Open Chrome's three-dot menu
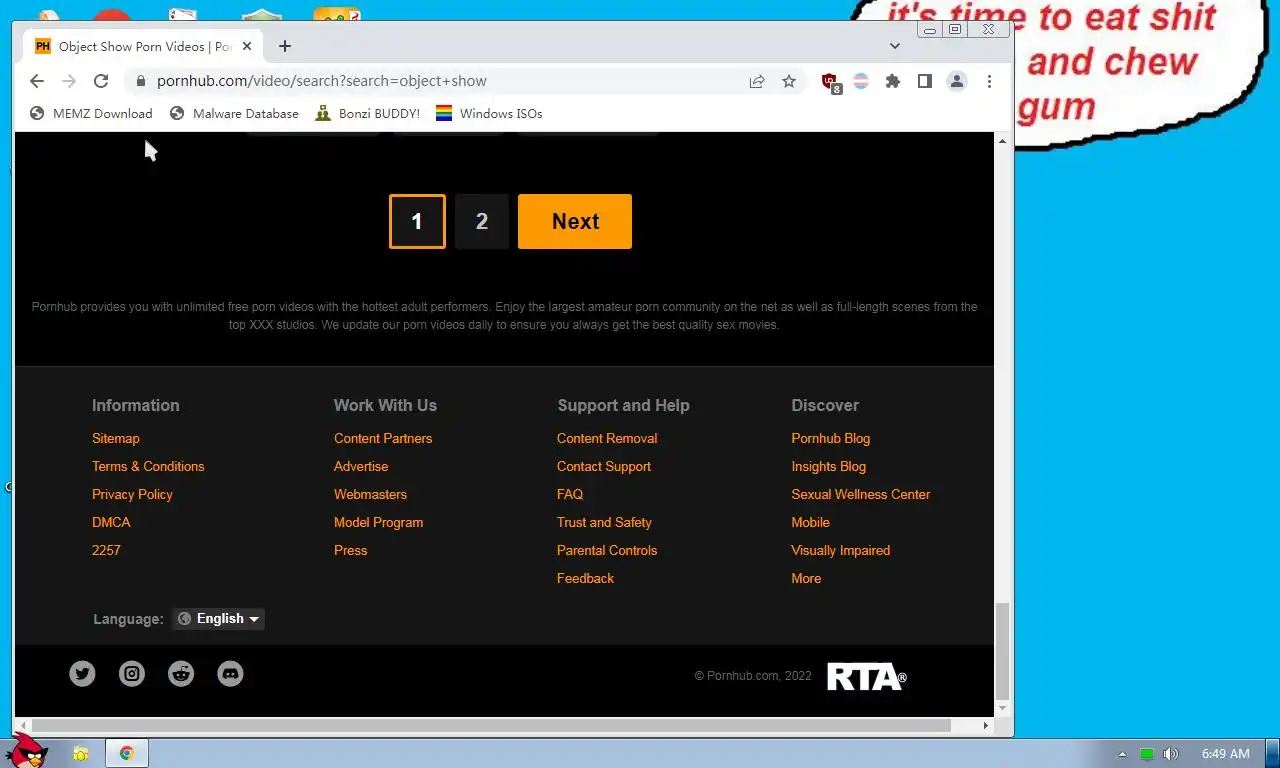This screenshot has height=768, width=1280. click(x=989, y=82)
